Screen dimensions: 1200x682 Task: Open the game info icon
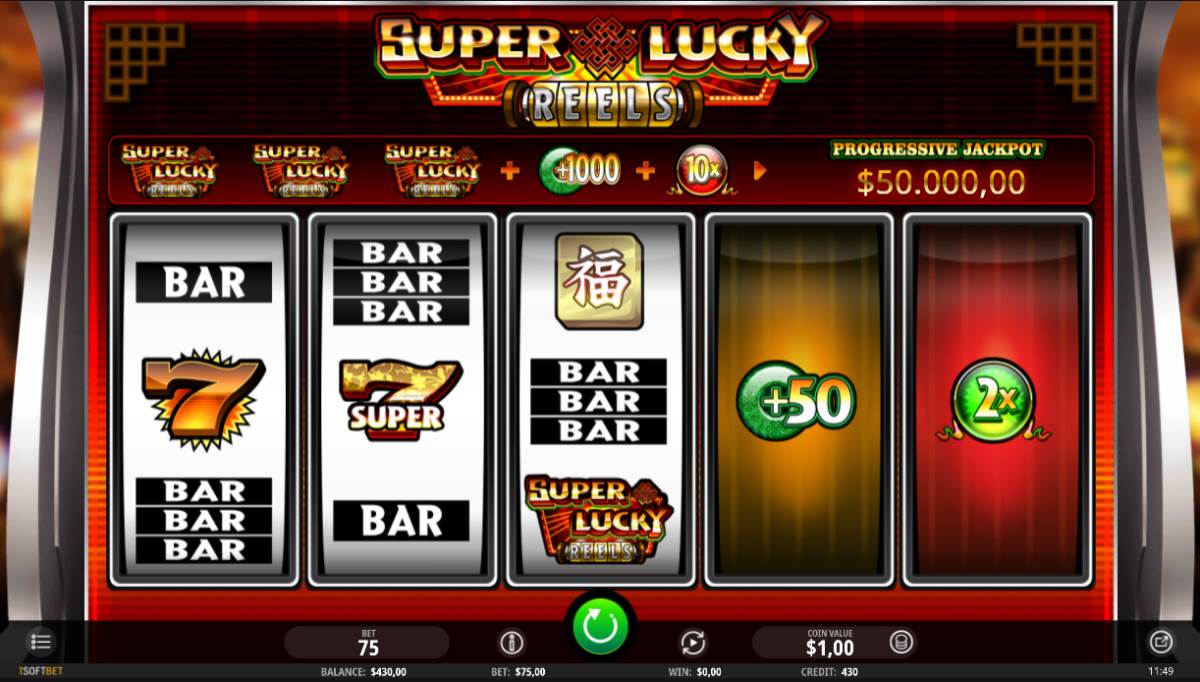[x=511, y=642]
